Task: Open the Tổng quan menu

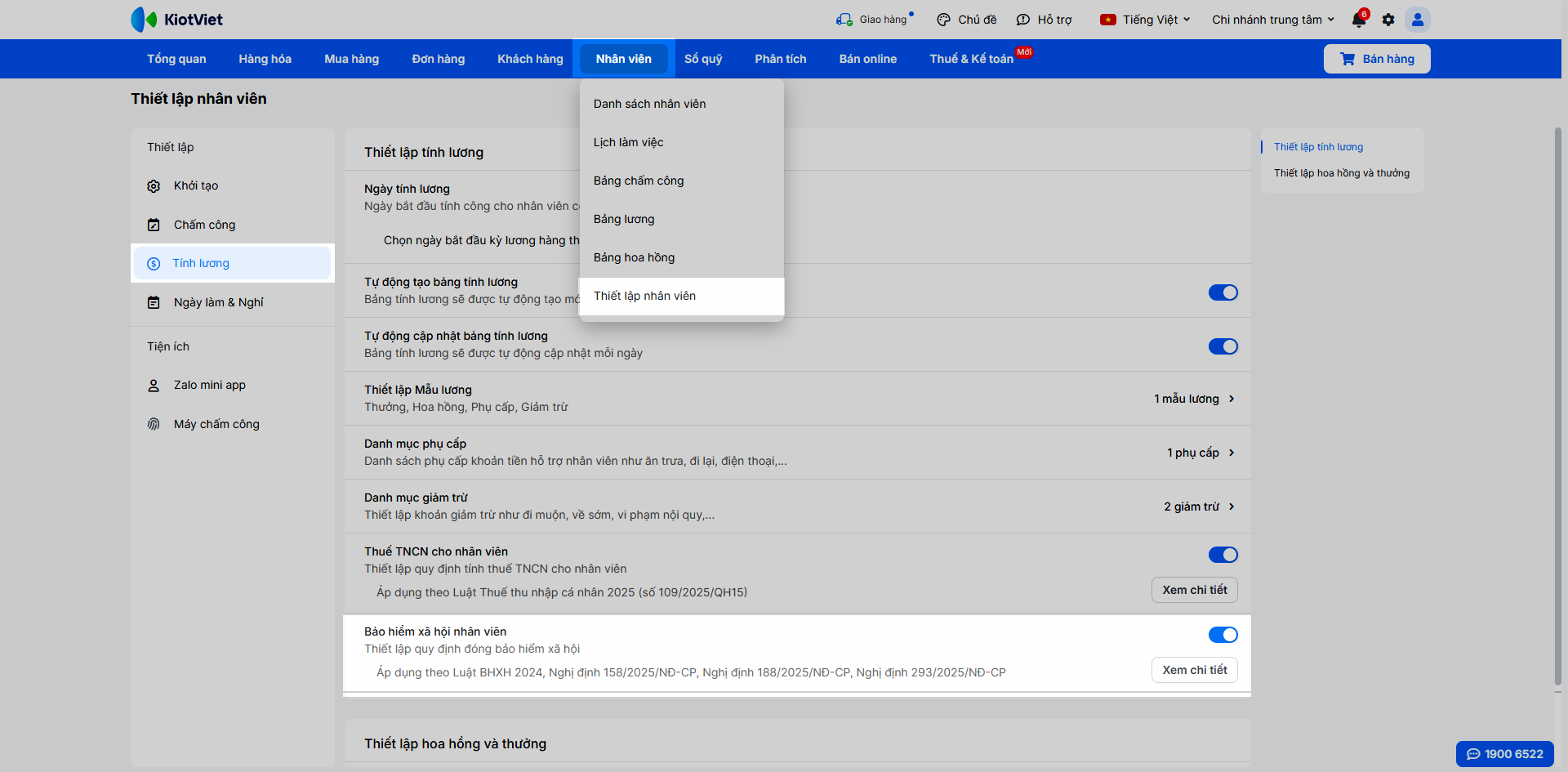Action: 176,59
